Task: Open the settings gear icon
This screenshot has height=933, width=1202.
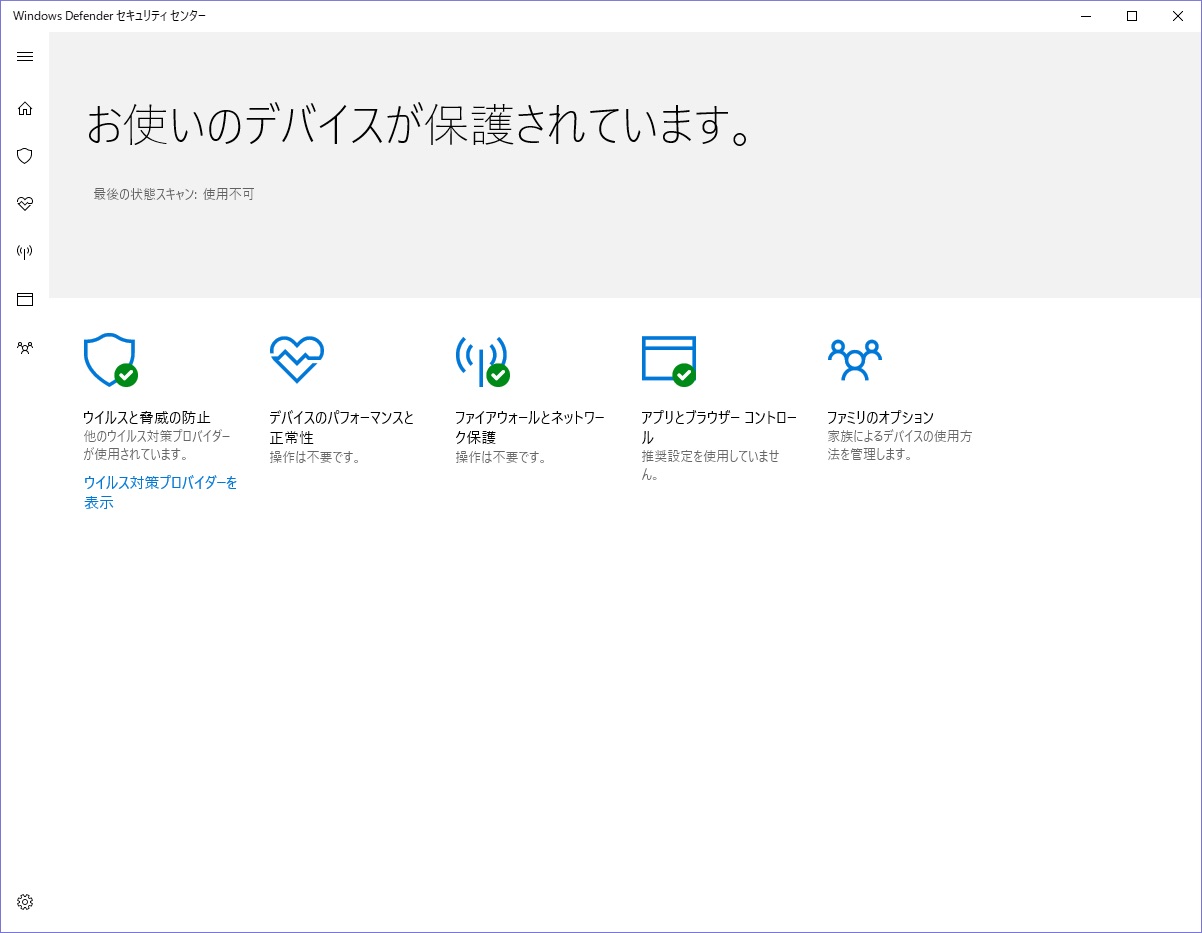Action: 25,902
